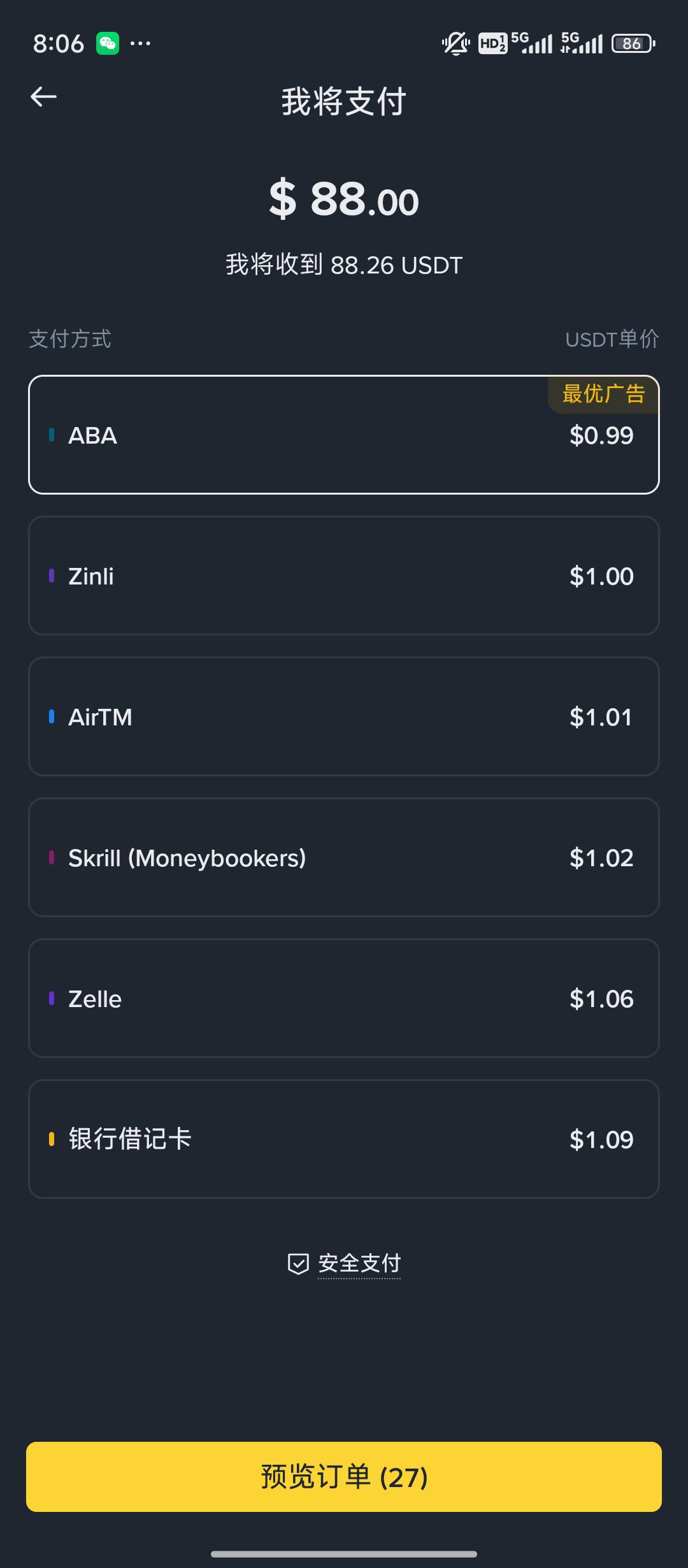Tap the first 5G signal icon
Viewport: 688px width, 1568px height.
(x=532, y=43)
